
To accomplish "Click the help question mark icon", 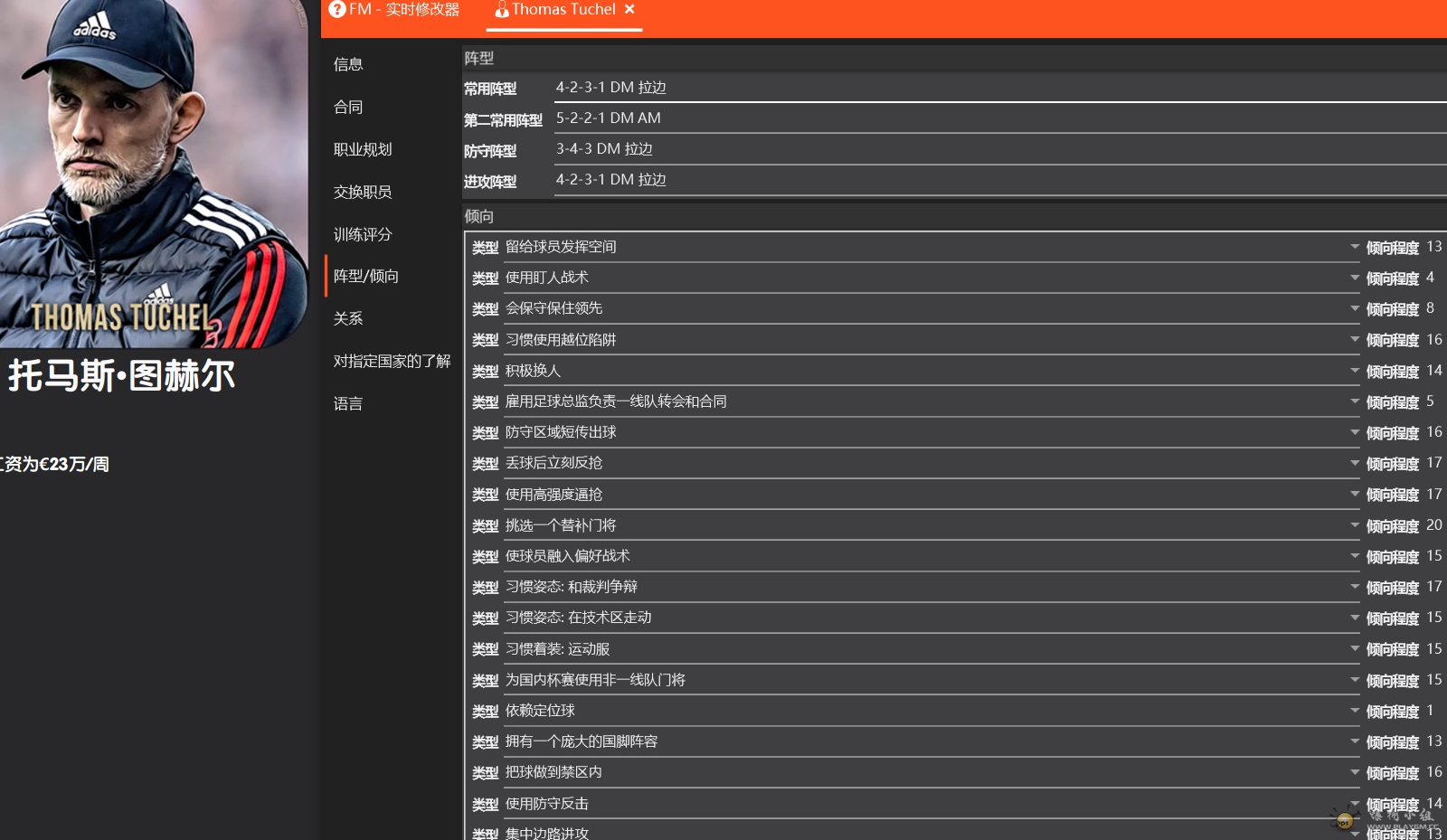I will (x=337, y=9).
